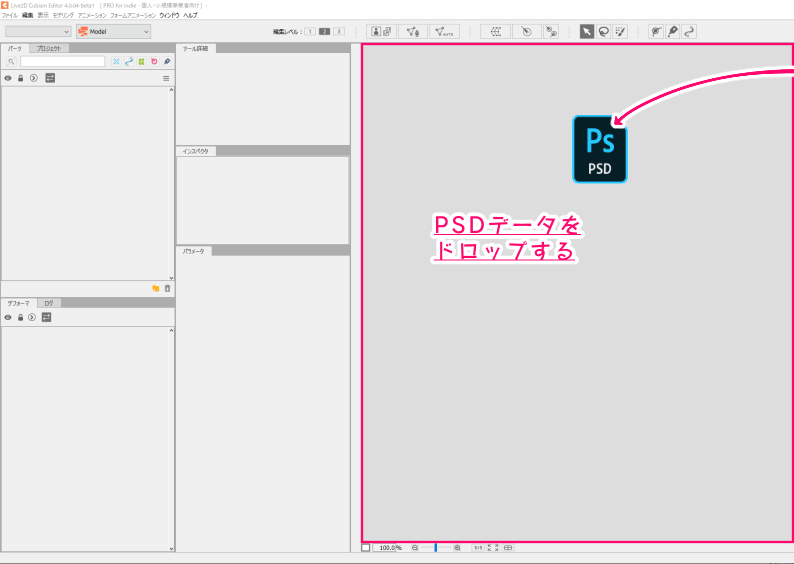Open the Model workspace dropdown

click(113, 31)
